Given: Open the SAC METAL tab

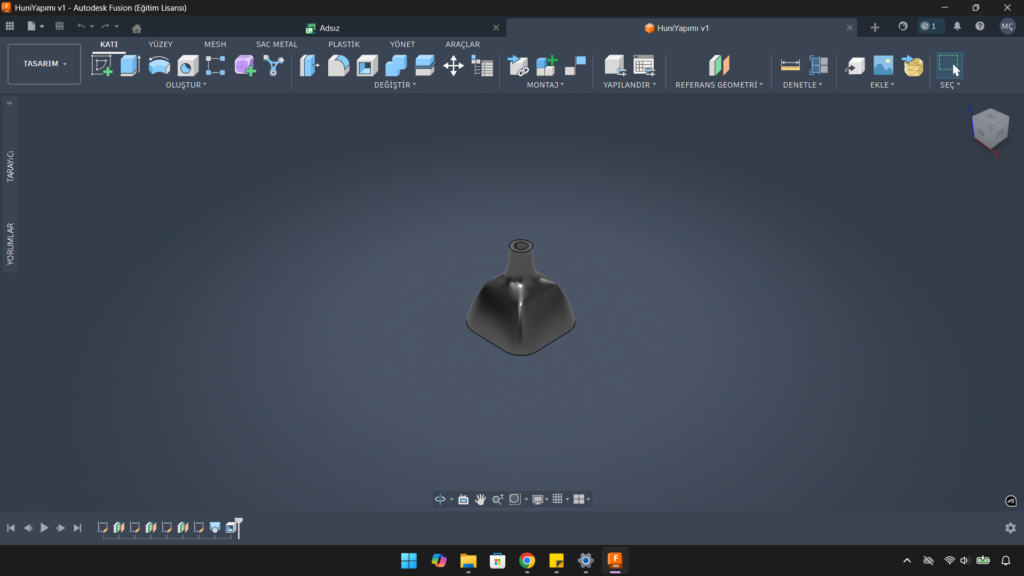Looking at the screenshot, I should click(276, 44).
